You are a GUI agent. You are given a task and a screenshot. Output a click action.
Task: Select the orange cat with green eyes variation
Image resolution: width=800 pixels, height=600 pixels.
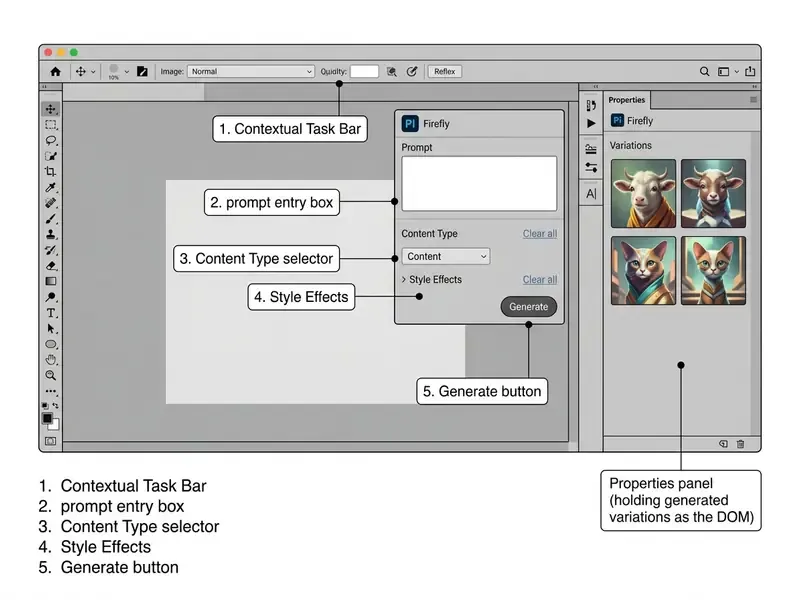(x=713, y=270)
